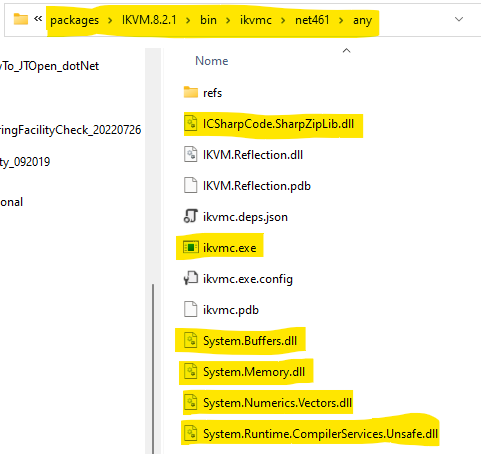Click the folder icon in the address bar
Viewport: 481px width, 454px height.
pos(21,19)
